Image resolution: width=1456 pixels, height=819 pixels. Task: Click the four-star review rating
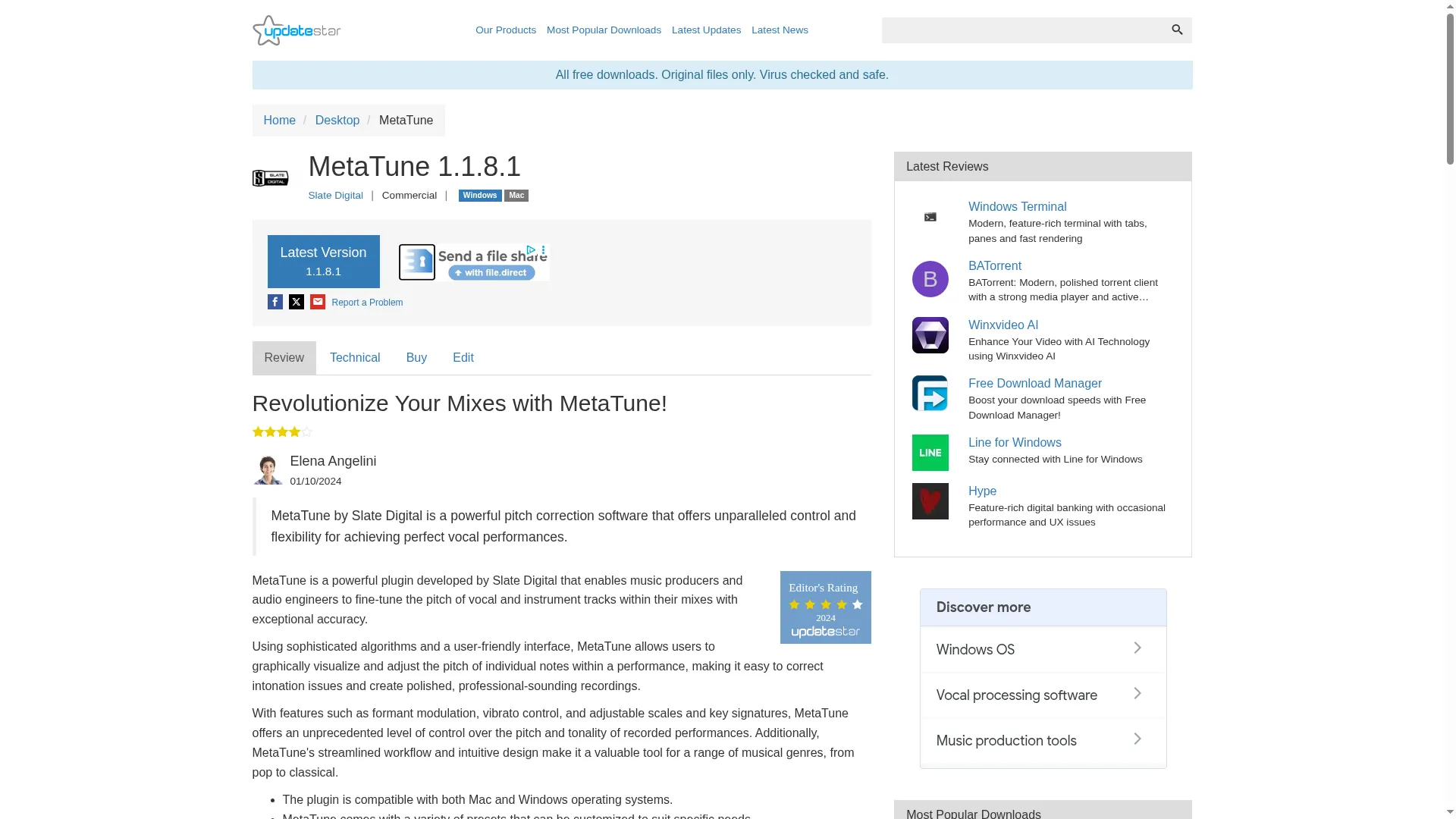click(x=282, y=431)
